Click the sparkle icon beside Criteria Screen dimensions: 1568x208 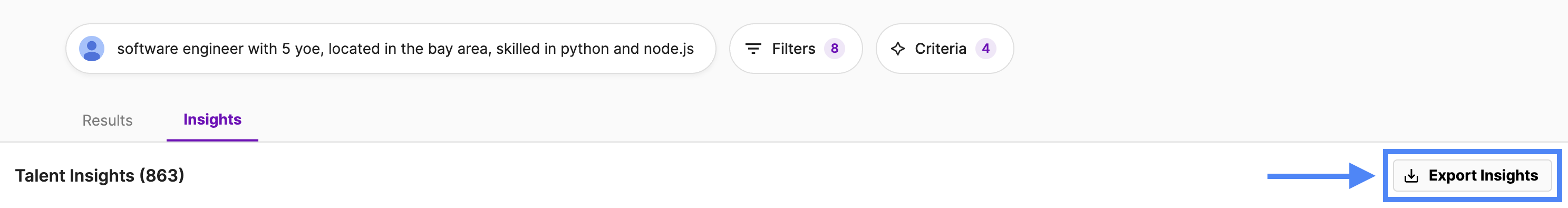(897, 49)
